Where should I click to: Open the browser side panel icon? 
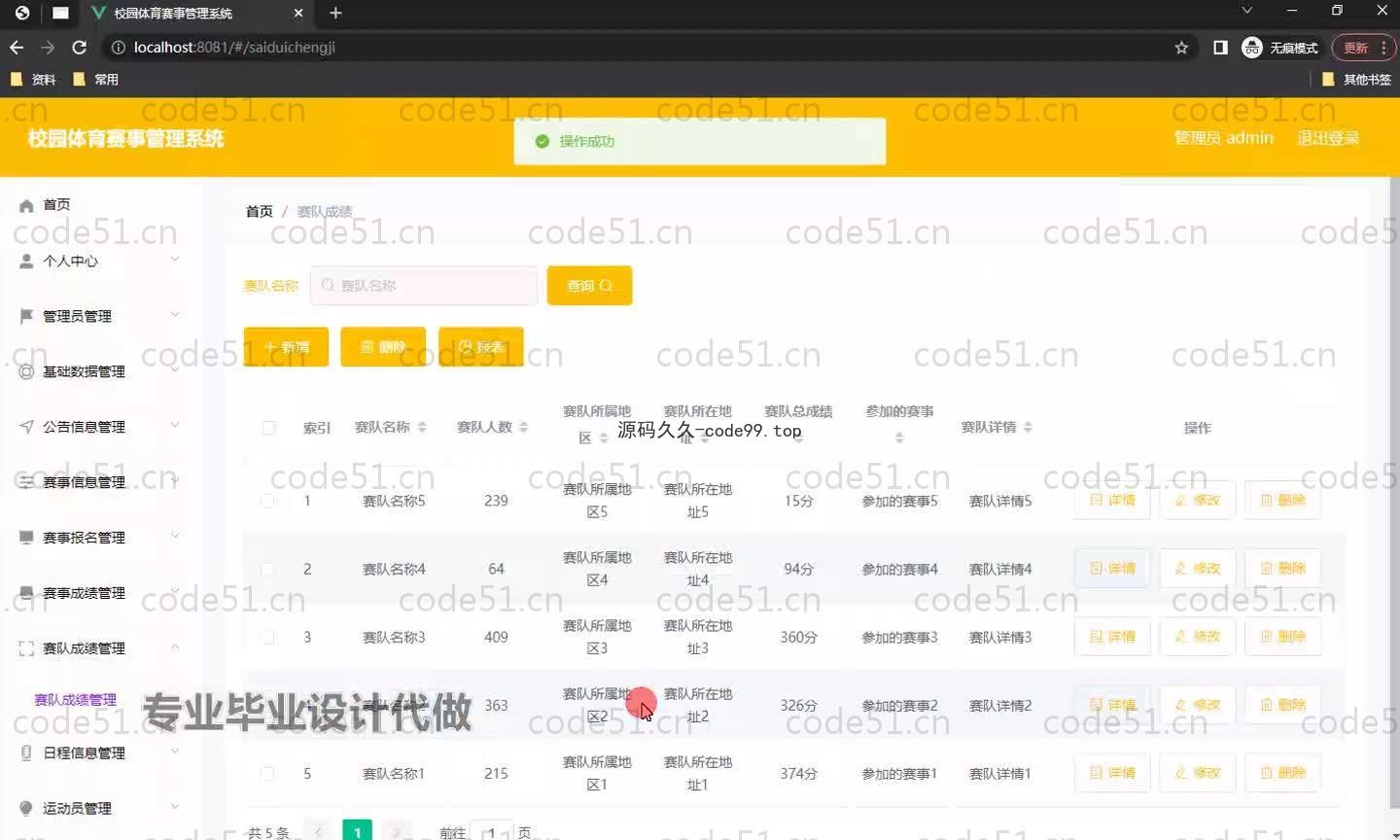(1220, 48)
